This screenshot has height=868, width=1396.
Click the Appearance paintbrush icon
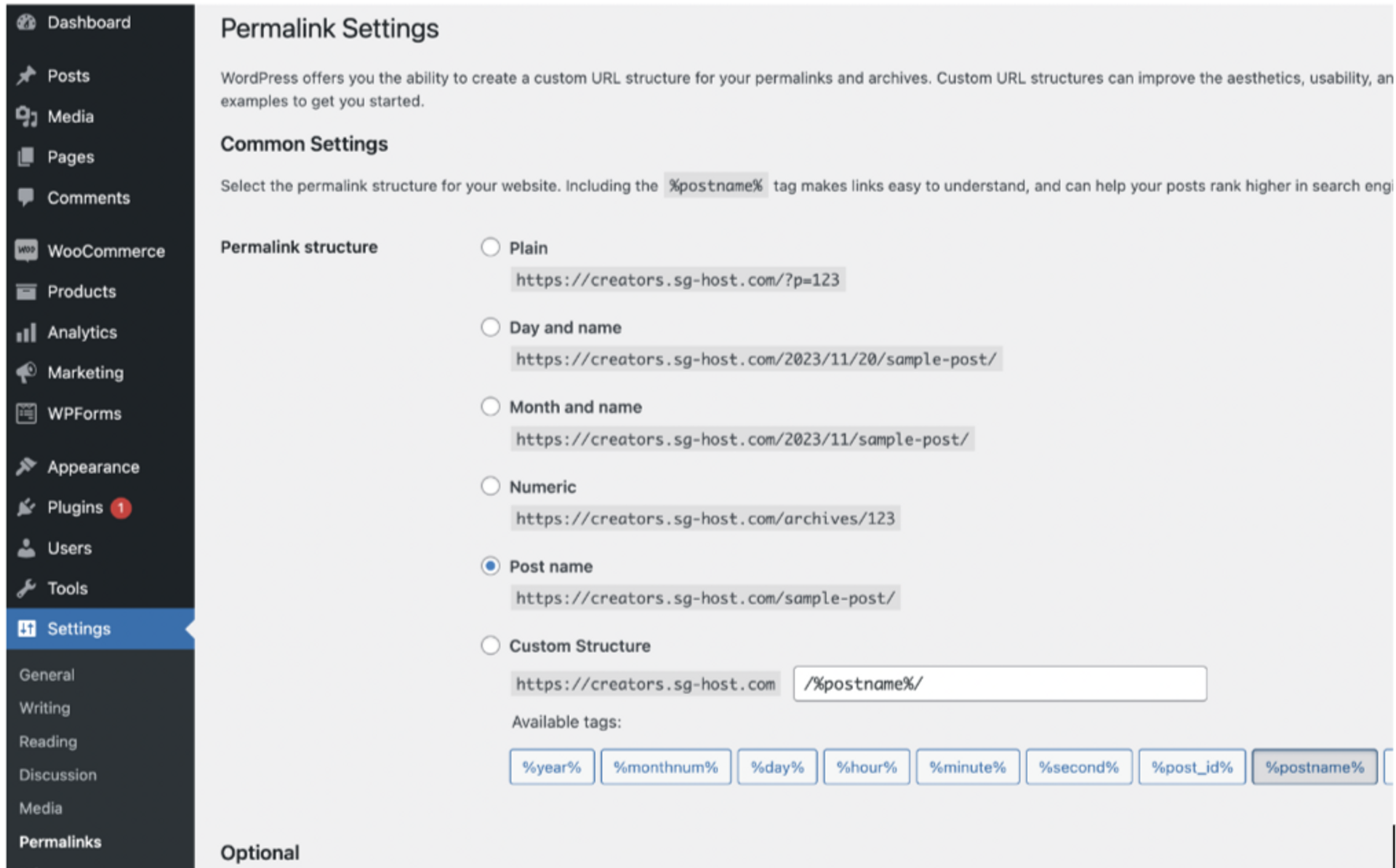coord(26,467)
